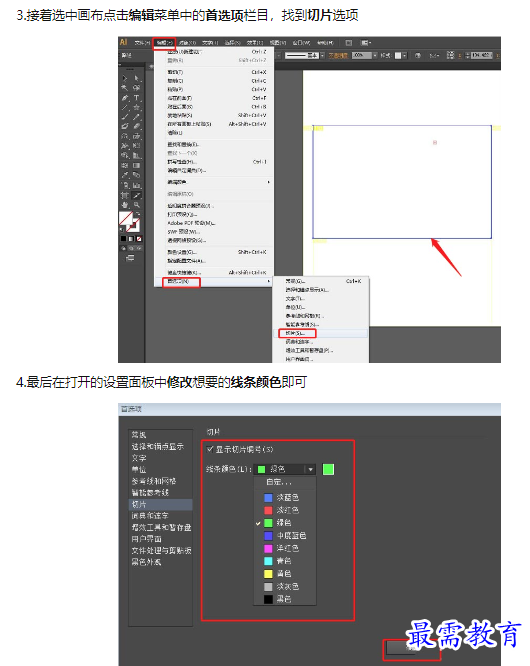The image size is (530, 666).
Task: Select the Star shape tool
Action: click(137, 107)
